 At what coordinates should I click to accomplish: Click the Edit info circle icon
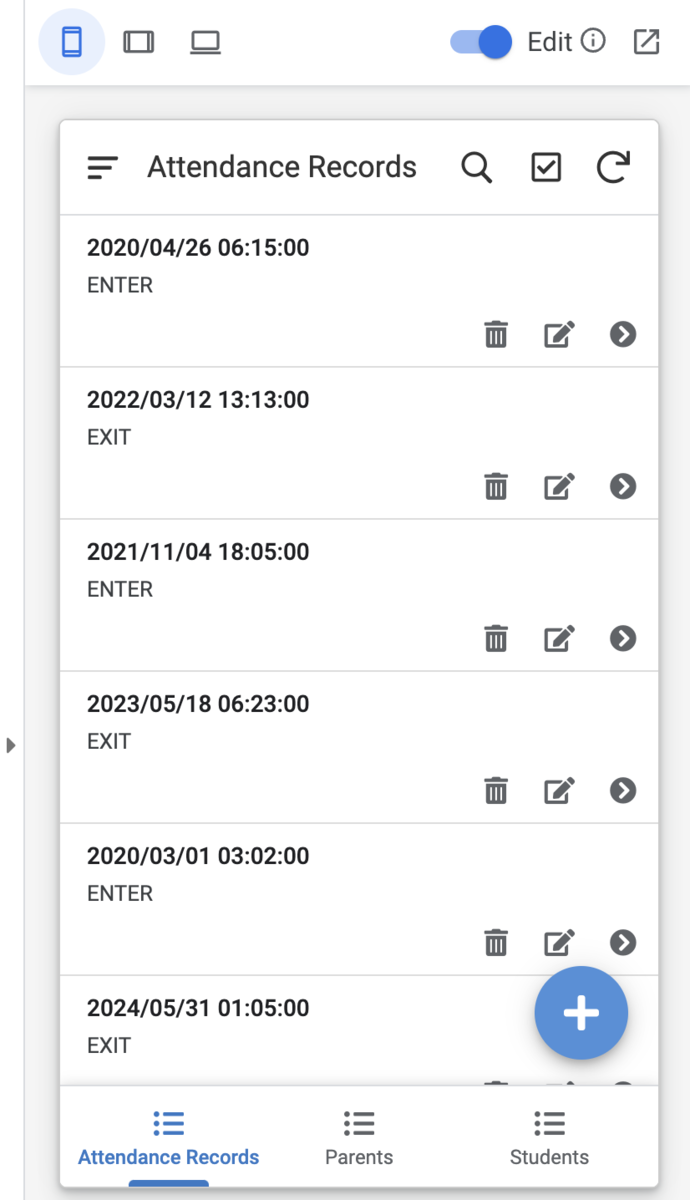tap(593, 41)
